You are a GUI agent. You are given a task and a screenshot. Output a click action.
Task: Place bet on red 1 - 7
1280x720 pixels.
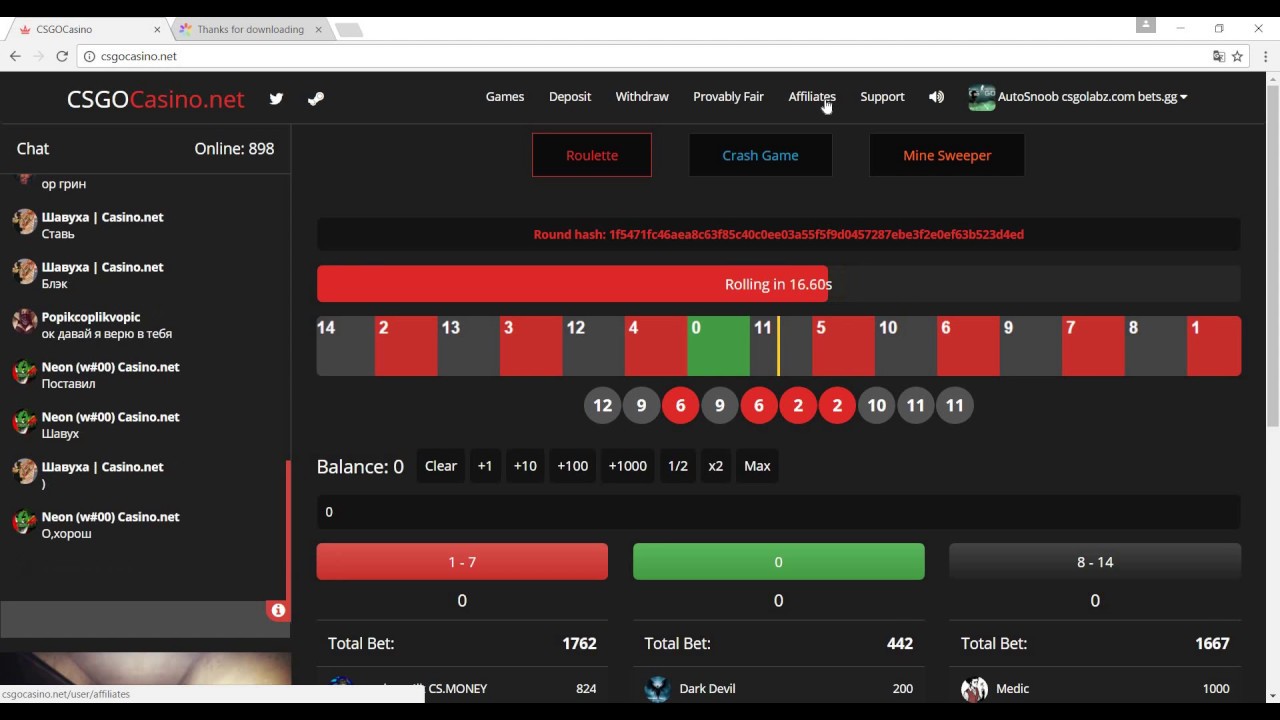click(x=462, y=562)
